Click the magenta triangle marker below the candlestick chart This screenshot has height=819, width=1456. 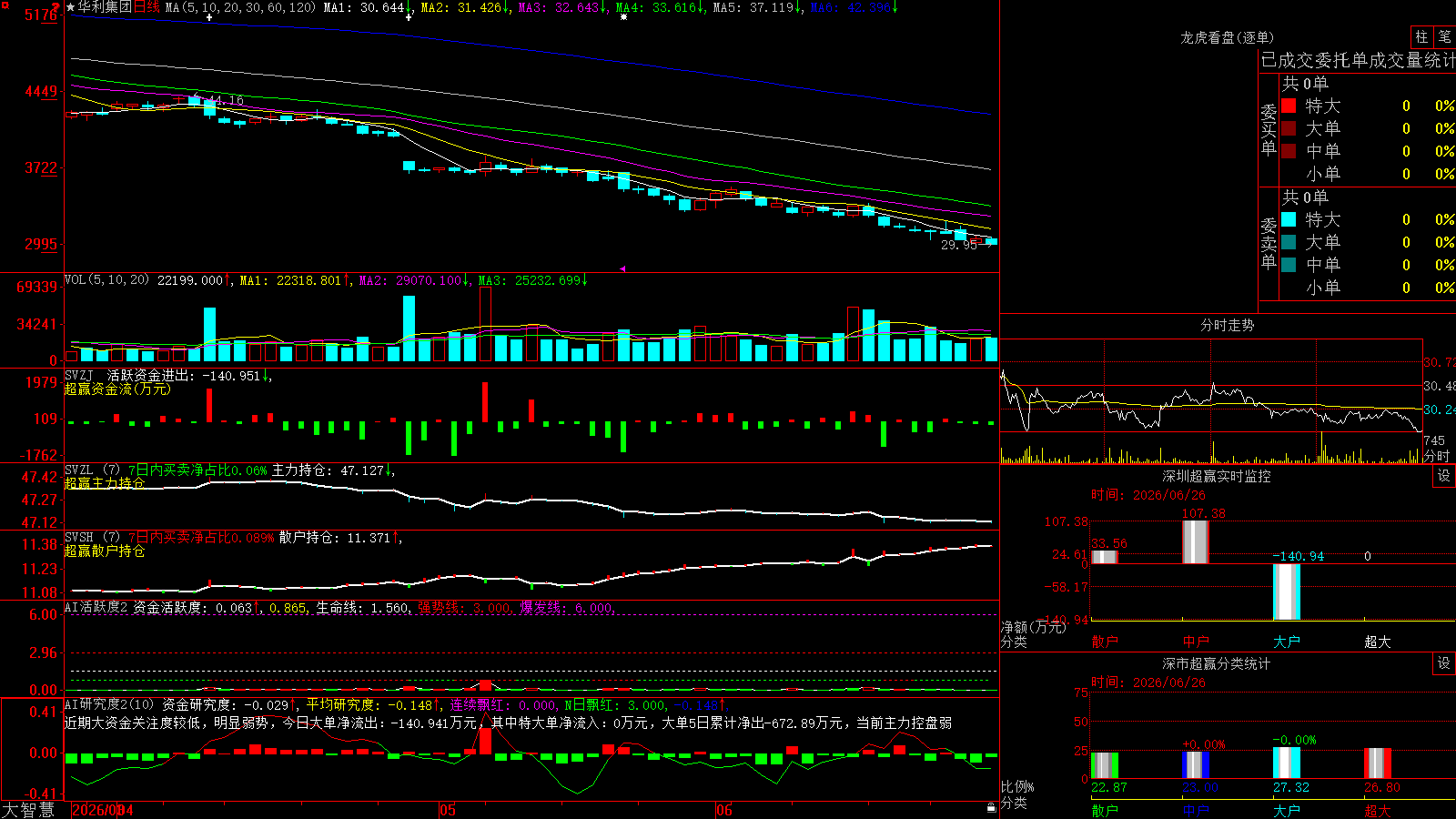point(623,268)
